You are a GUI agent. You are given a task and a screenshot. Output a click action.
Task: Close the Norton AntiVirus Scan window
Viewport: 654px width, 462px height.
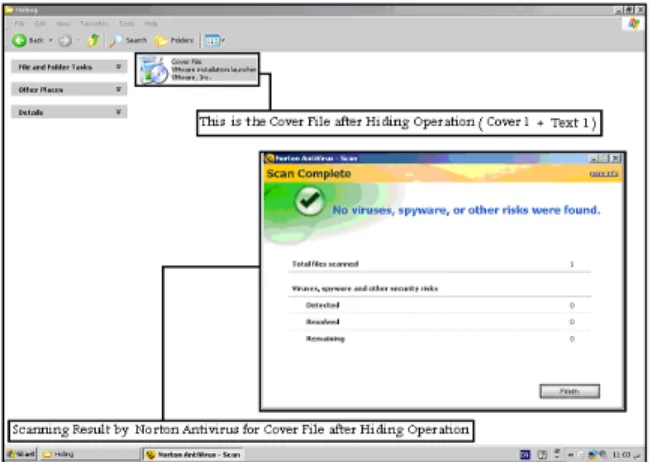(x=616, y=158)
